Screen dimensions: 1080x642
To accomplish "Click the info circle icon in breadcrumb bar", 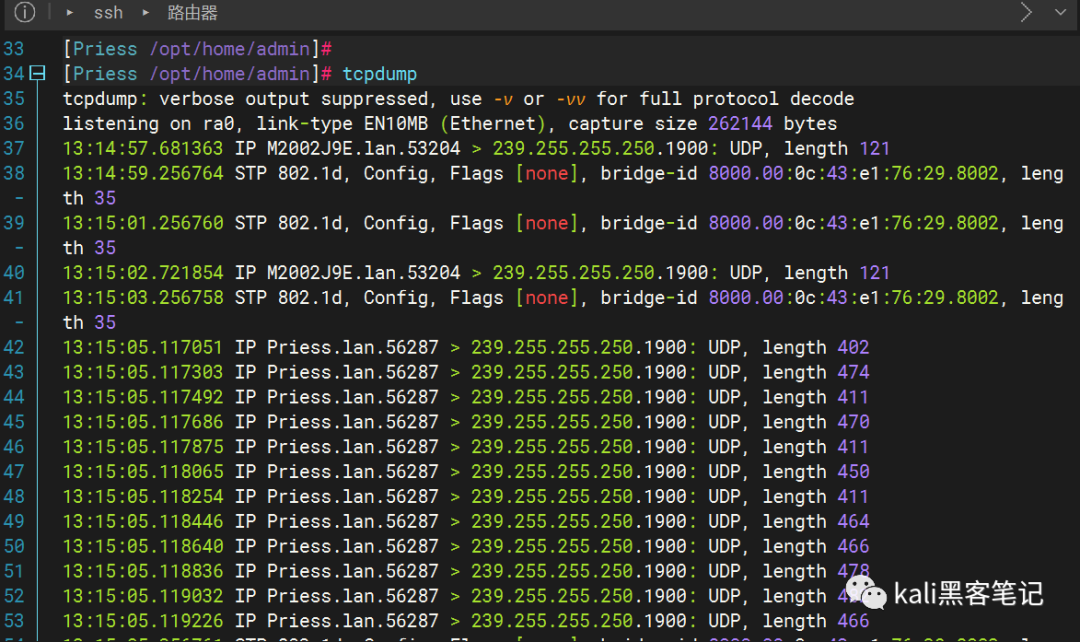I will click(25, 12).
